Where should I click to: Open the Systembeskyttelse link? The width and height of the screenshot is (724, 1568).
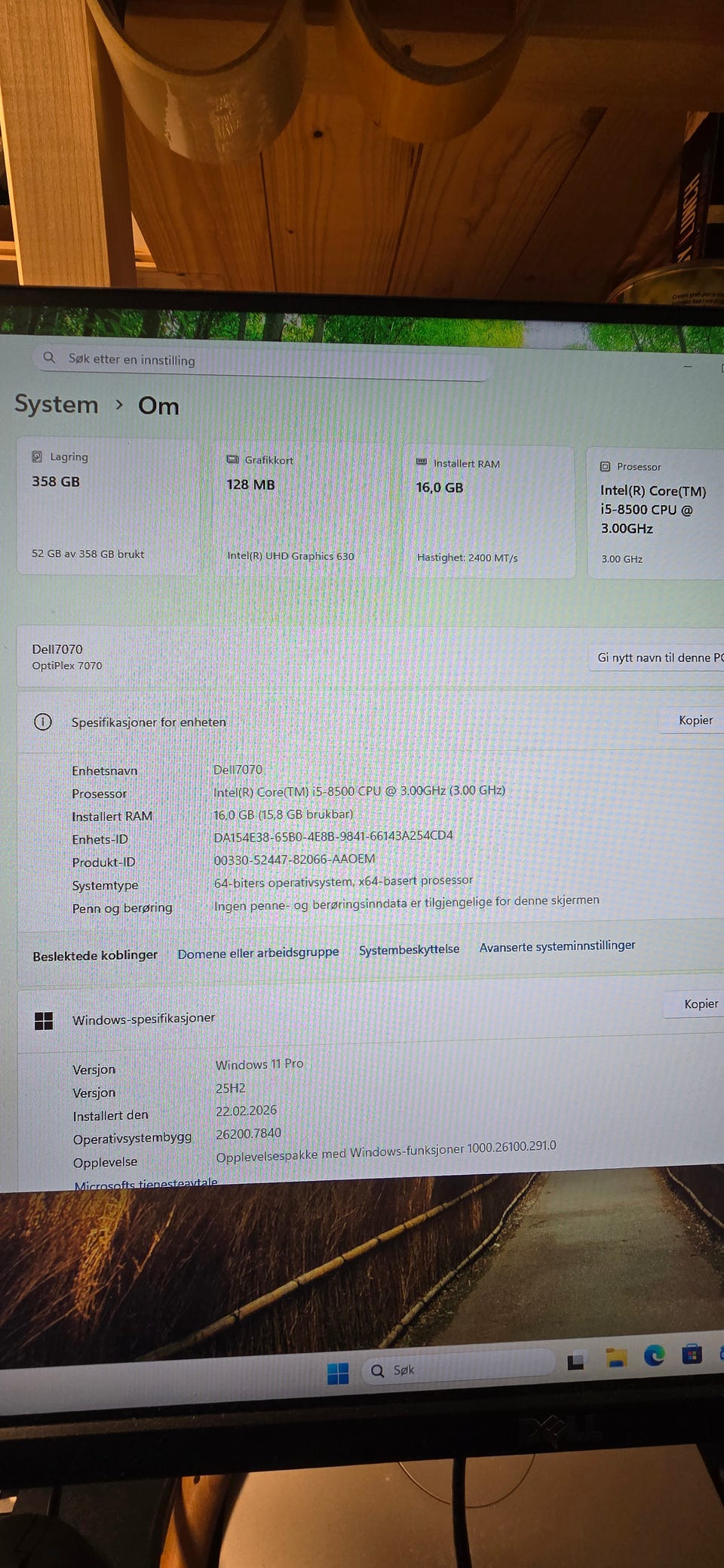pos(409,949)
